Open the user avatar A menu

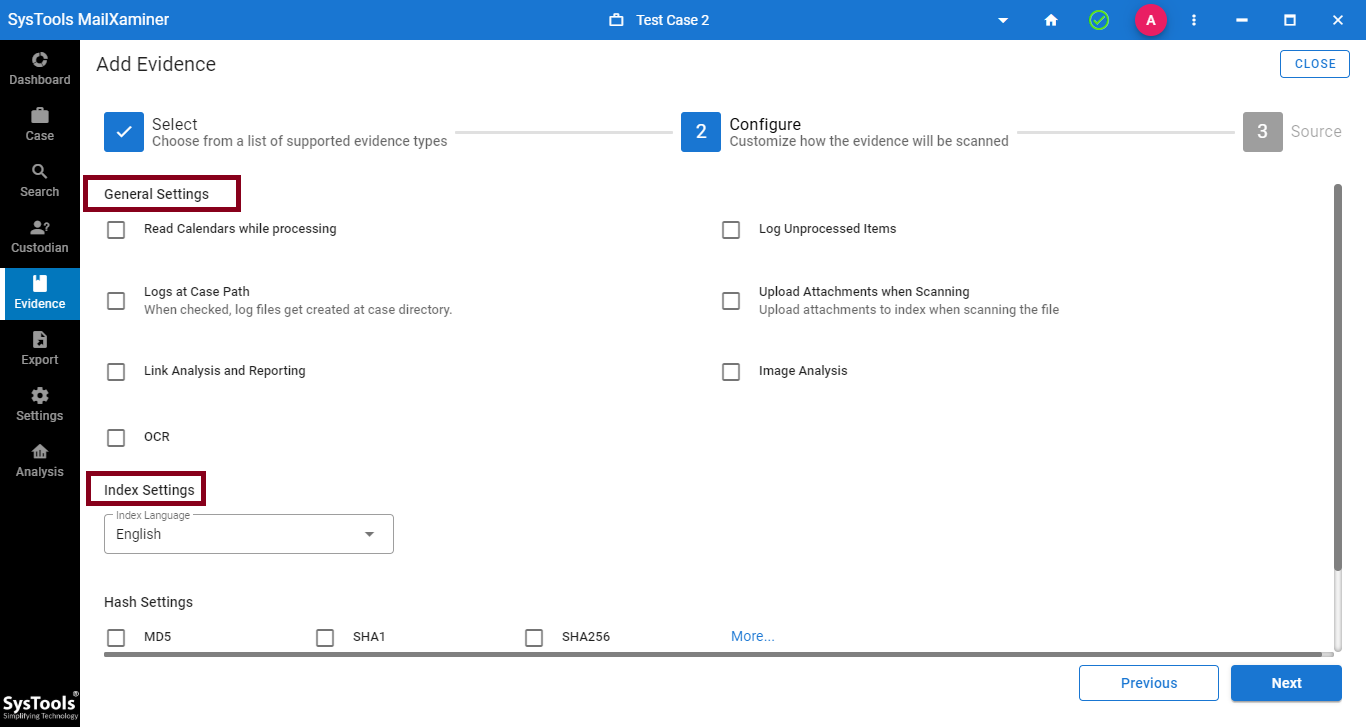pos(1151,20)
